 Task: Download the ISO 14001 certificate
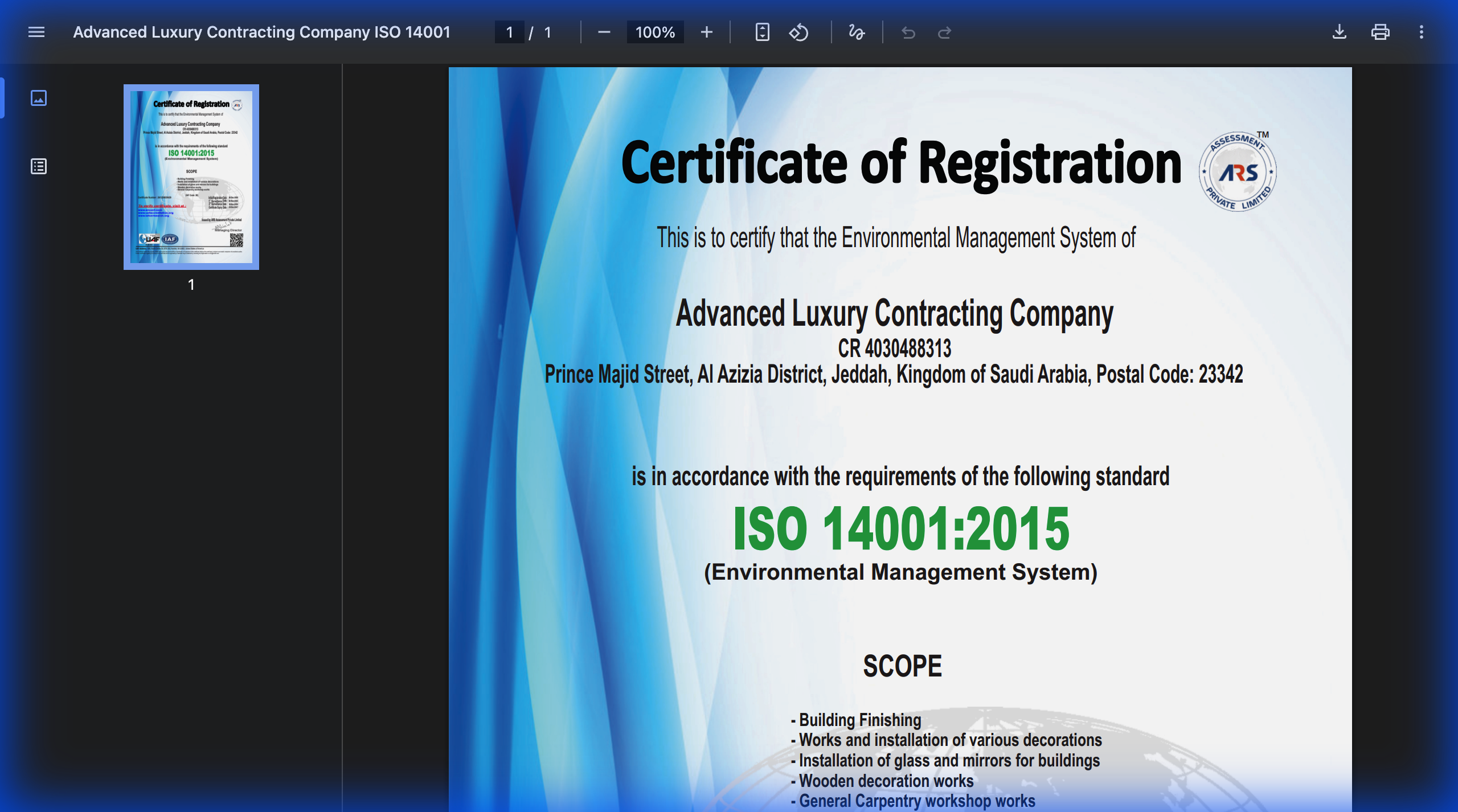(1340, 32)
